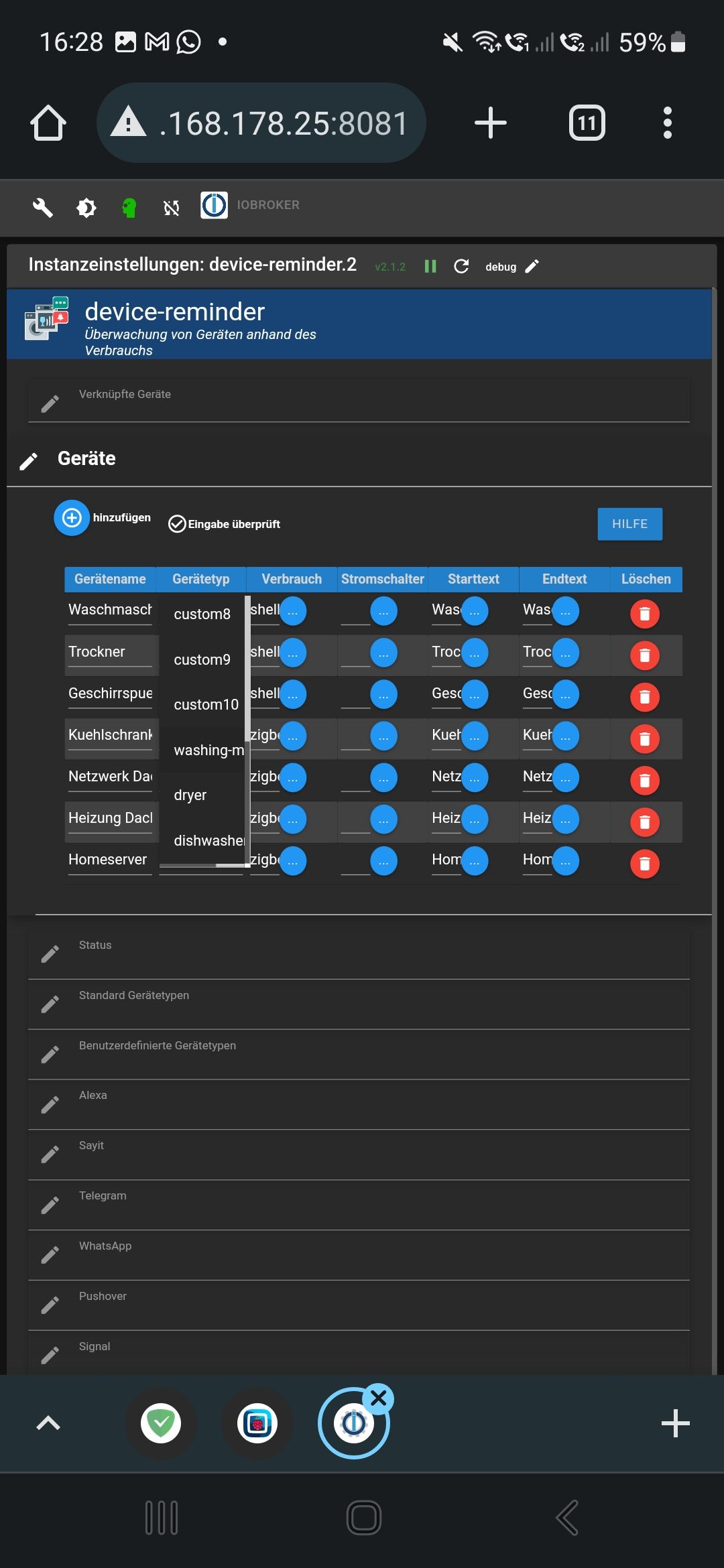The image size is (724, 1568).
Task: Edit the Homeserver device name field
Action: point(110,860)
